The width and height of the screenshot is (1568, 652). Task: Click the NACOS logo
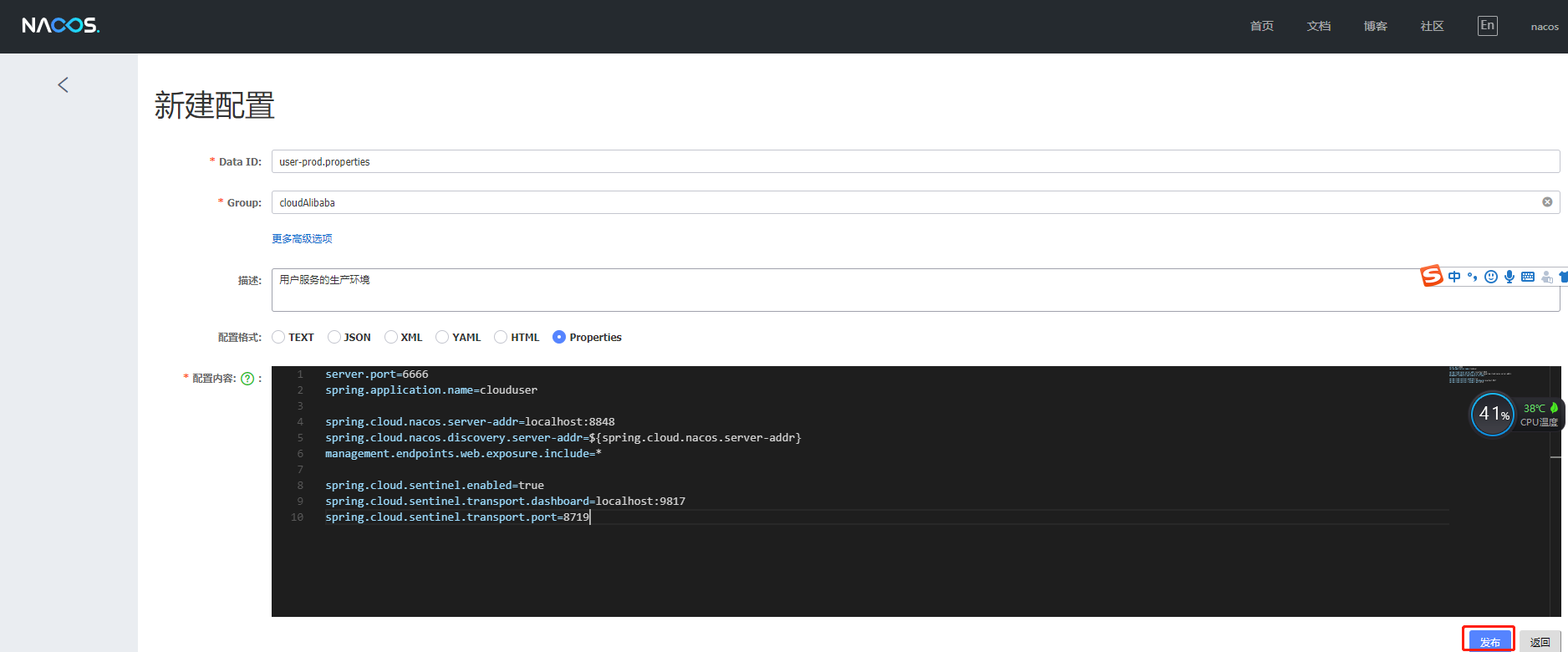pyautogui.click(x=61, y=26)
